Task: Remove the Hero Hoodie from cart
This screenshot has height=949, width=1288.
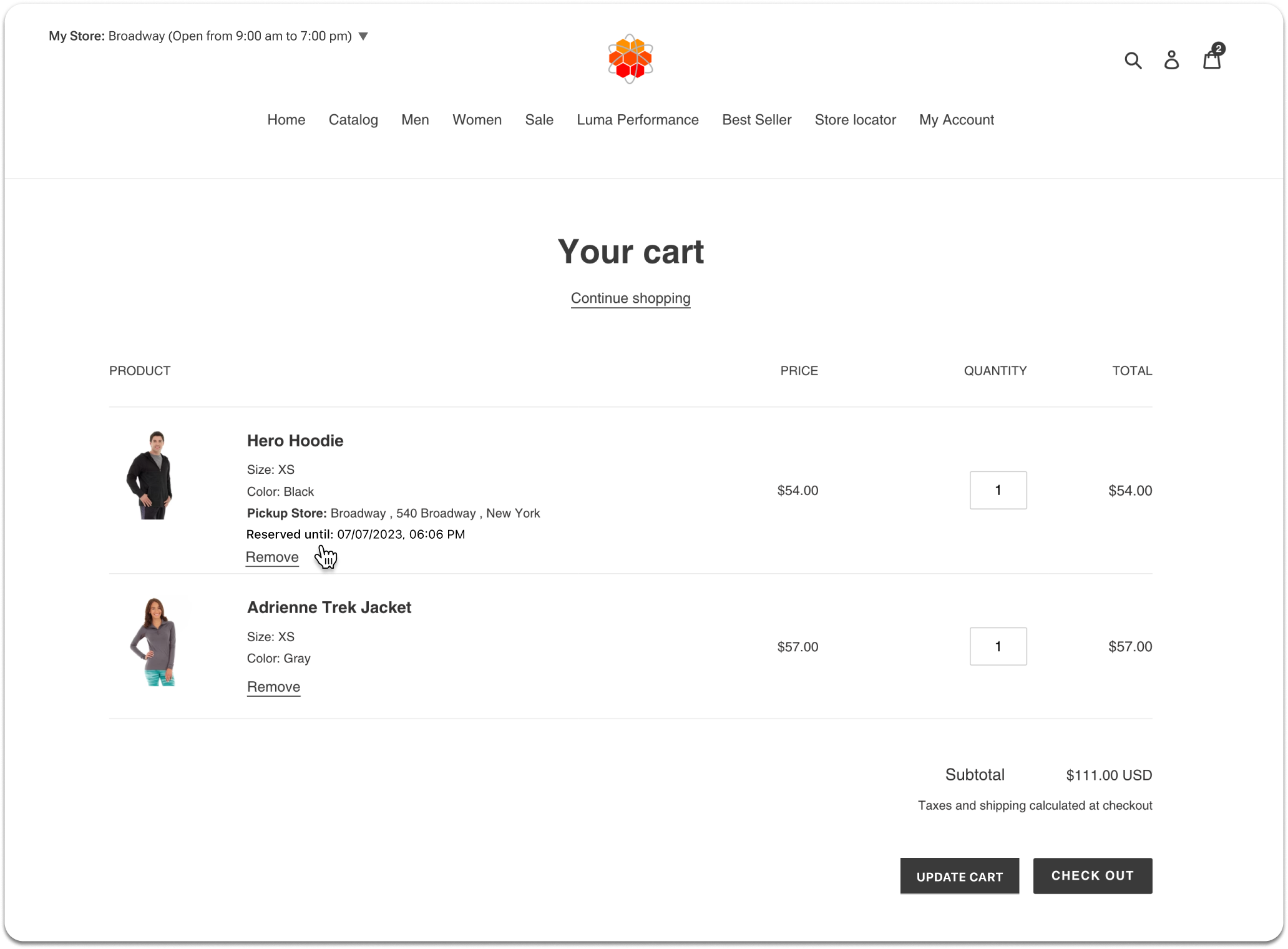Action: [x=272, y=557]
